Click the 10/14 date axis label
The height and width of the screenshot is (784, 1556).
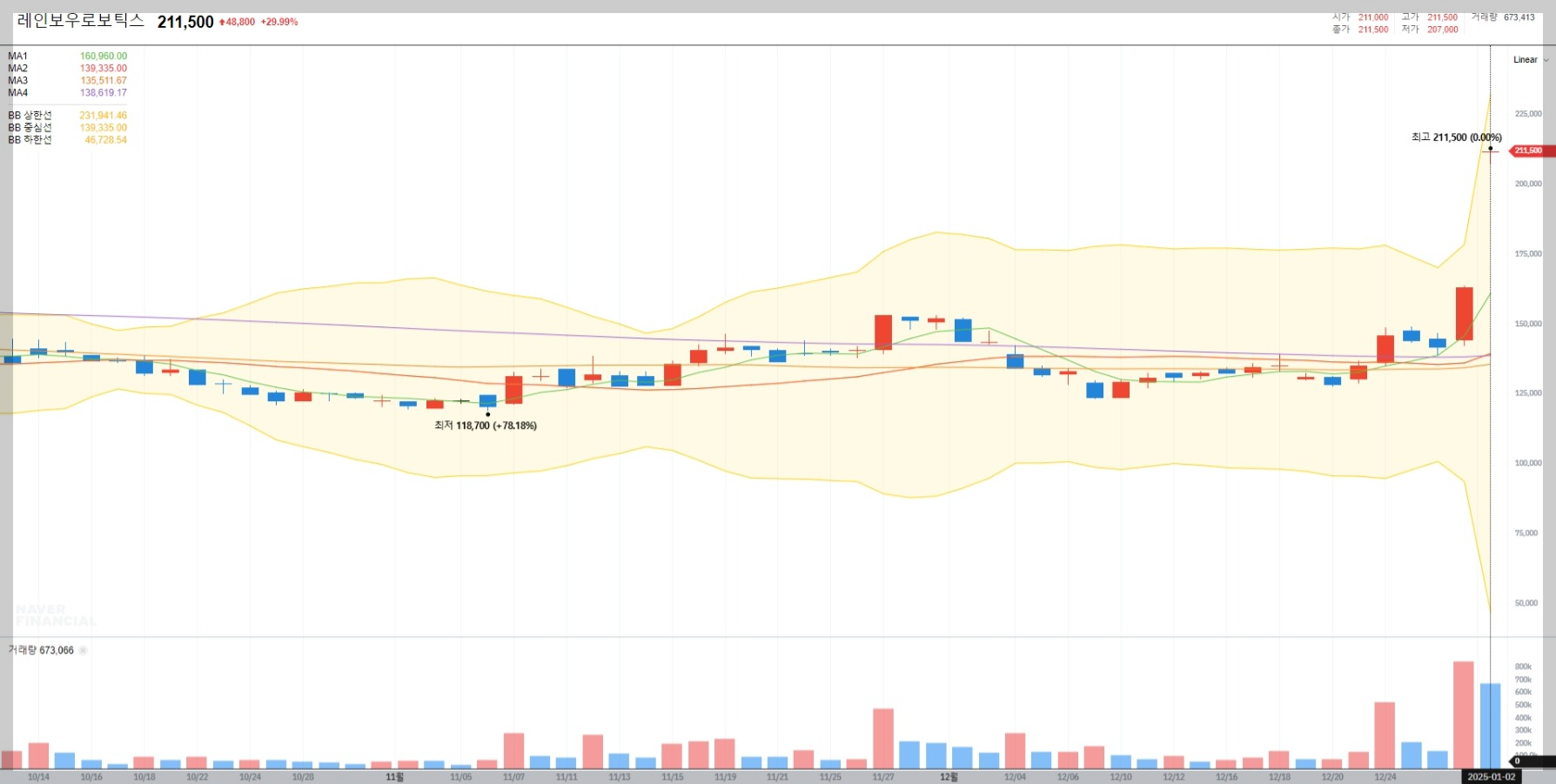[38, 777]
